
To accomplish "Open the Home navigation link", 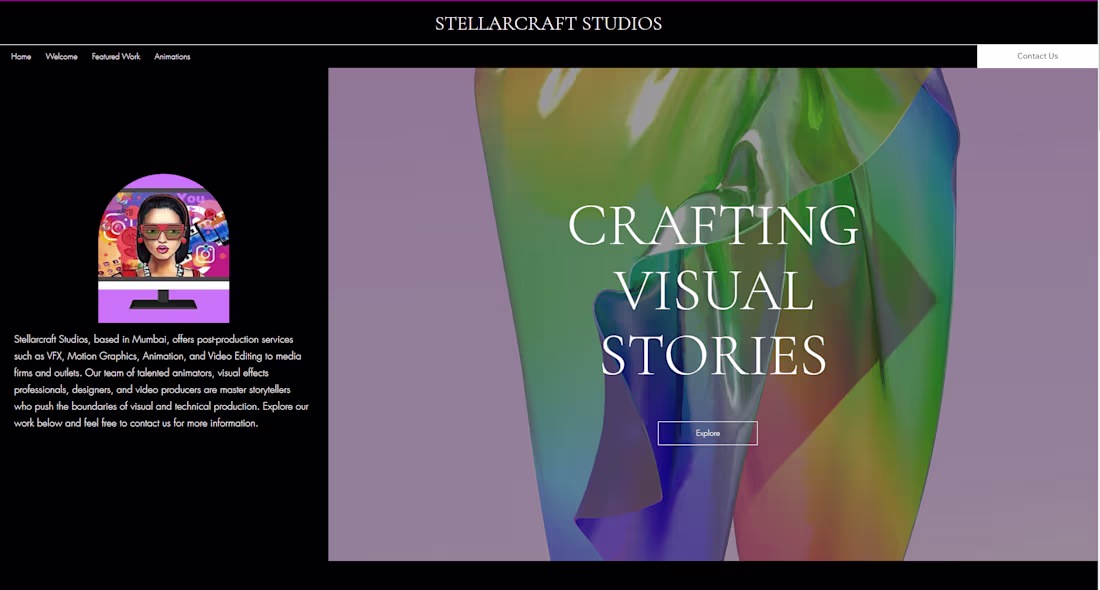I will [x=20, y=56].
